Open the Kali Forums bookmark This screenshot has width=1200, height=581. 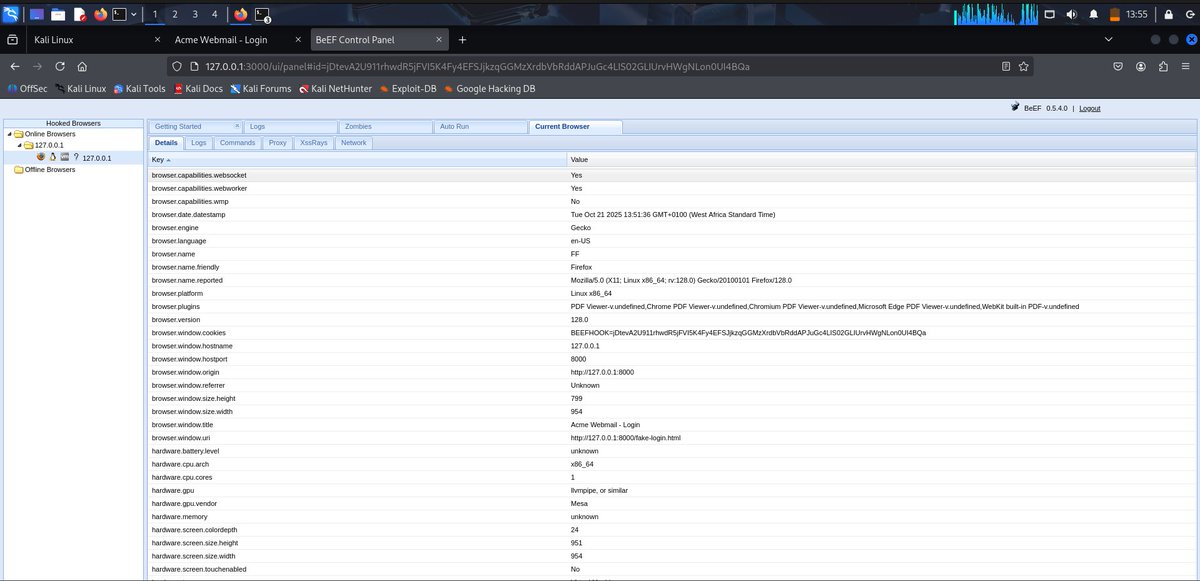tap(260, 88)
